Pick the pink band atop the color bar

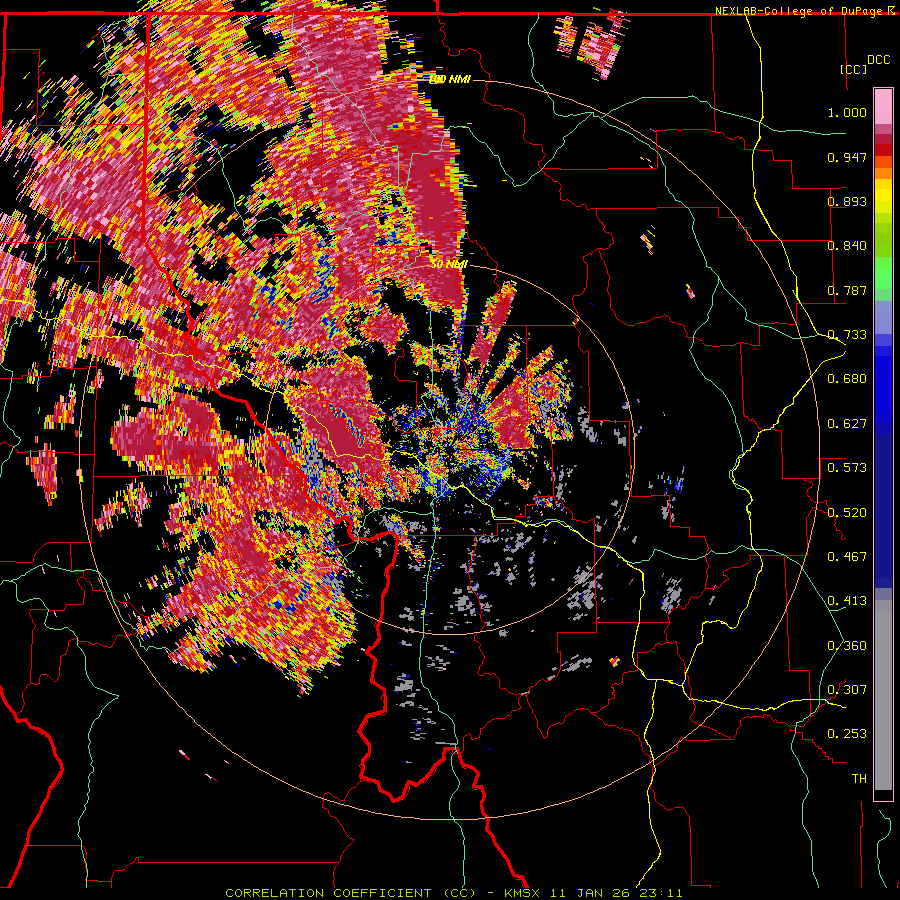pyautogui.click(x=883, y=107)
